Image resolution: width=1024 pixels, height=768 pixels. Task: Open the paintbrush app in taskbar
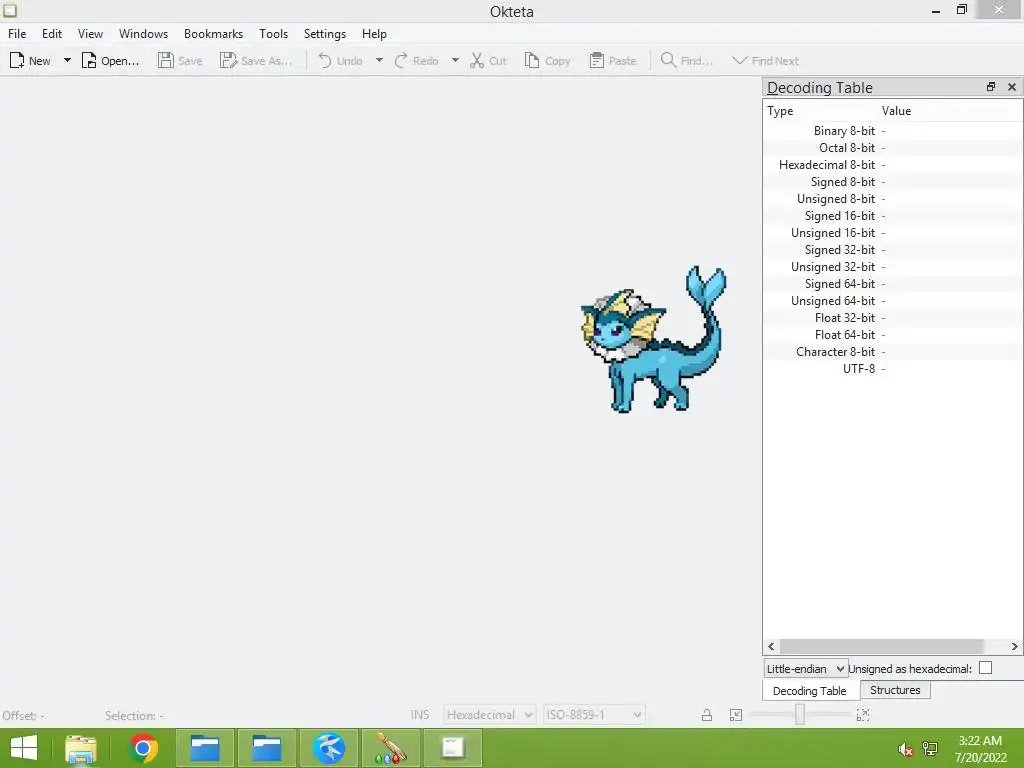click(391, 748)
